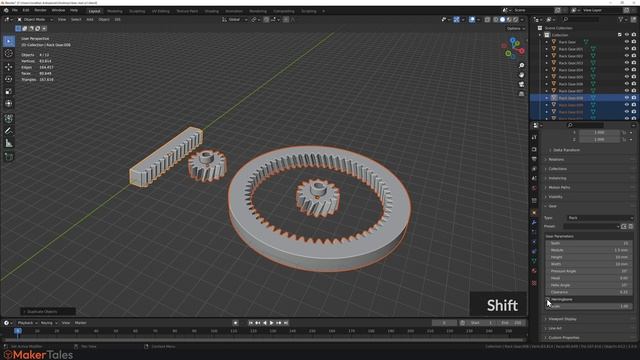Select the Select Box tool
640x360 pixels.
tap(9, 41)
